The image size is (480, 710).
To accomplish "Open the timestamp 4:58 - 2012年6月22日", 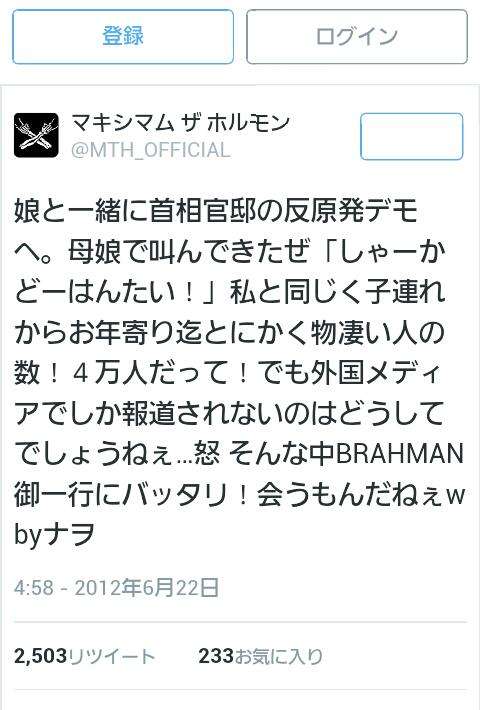I will pyautogui.click(x=116, y=588).
